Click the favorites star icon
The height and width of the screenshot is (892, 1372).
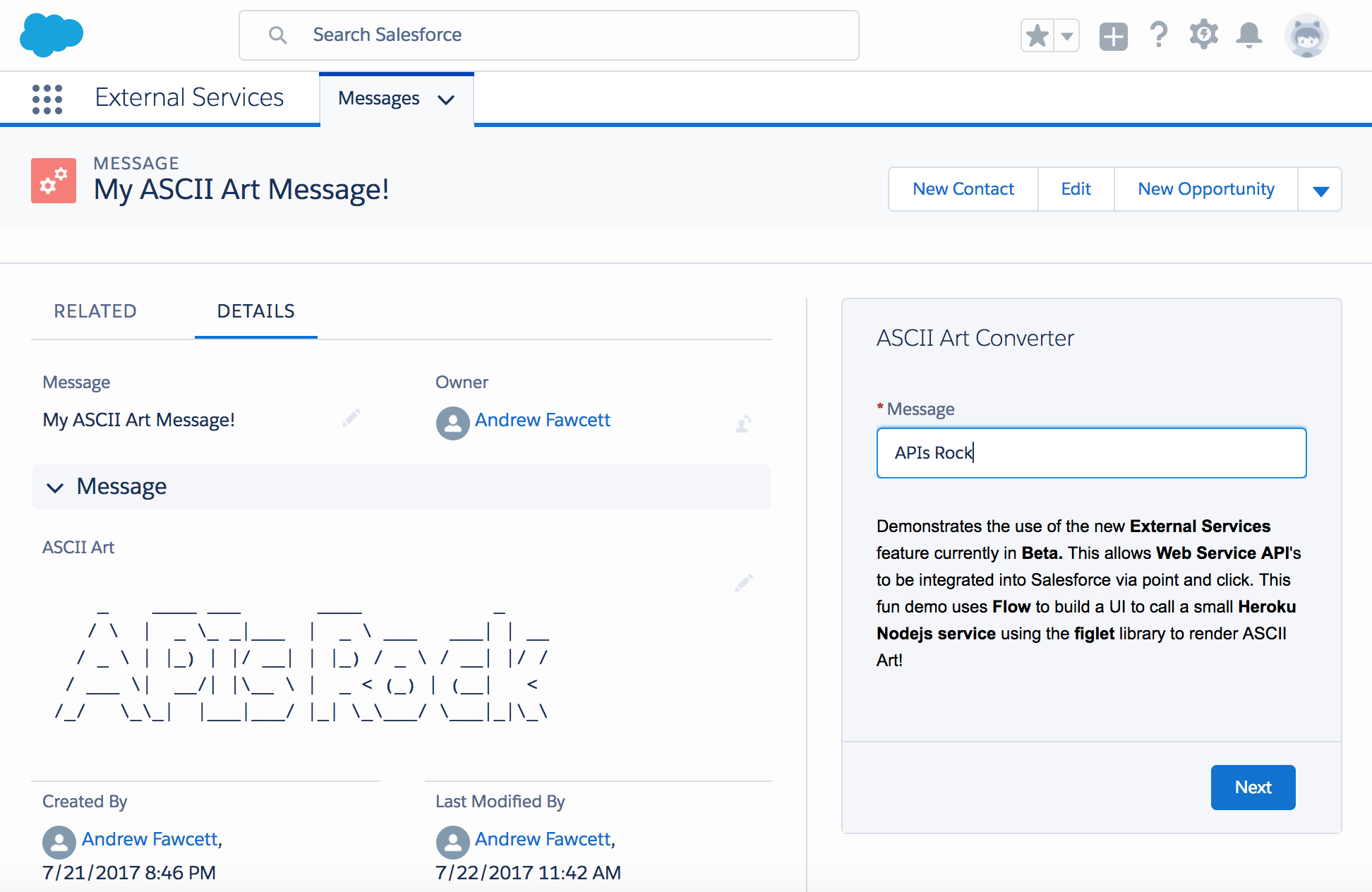(x=1037, y=35)
